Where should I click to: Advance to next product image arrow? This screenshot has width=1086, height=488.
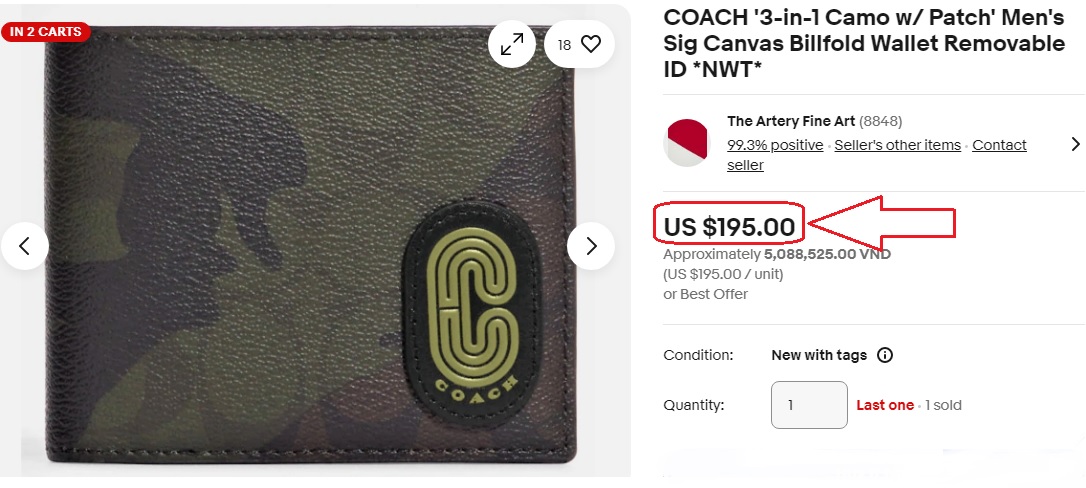pos(591,245)
